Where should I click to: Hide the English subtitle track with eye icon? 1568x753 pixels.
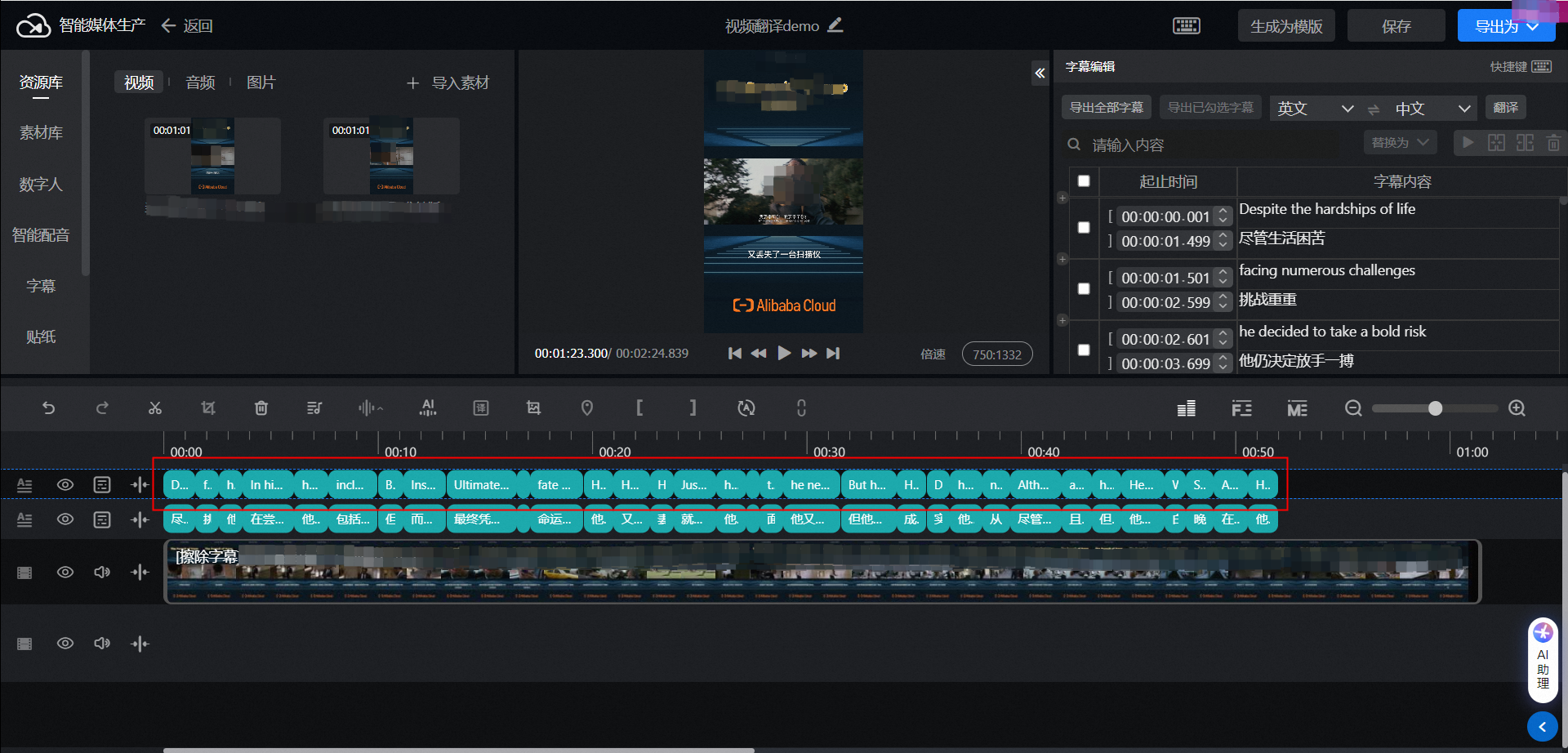65,484
